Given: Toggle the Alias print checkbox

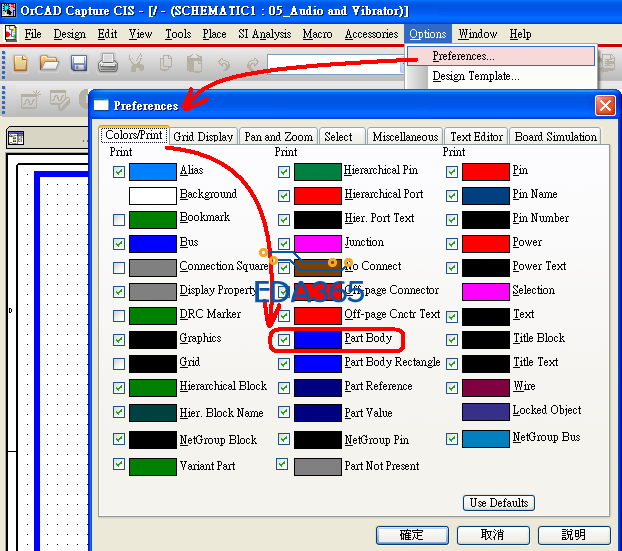Looking at the screenshot, I should (119, 172).
